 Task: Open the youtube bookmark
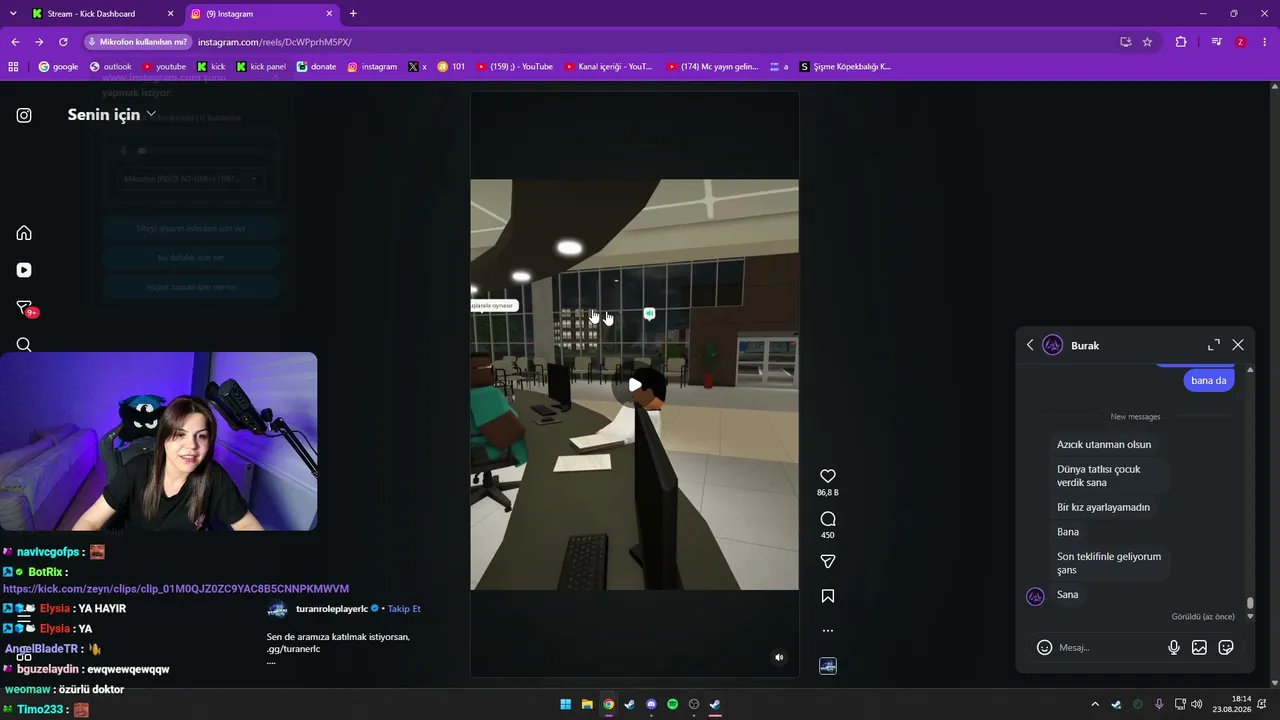[x=164, y=67]
